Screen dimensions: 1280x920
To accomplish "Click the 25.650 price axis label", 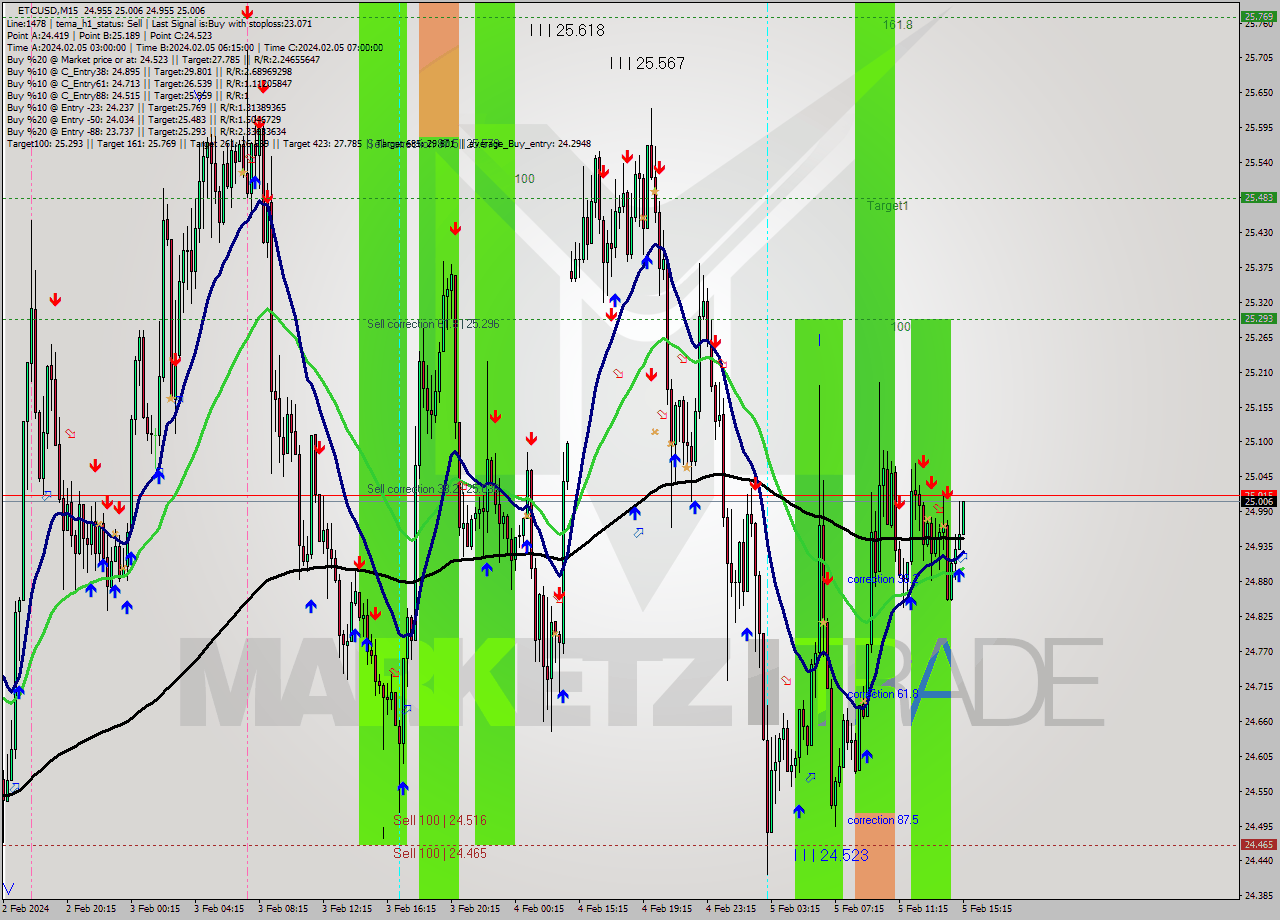I will pyautogui.click(x=1257, y=92).
